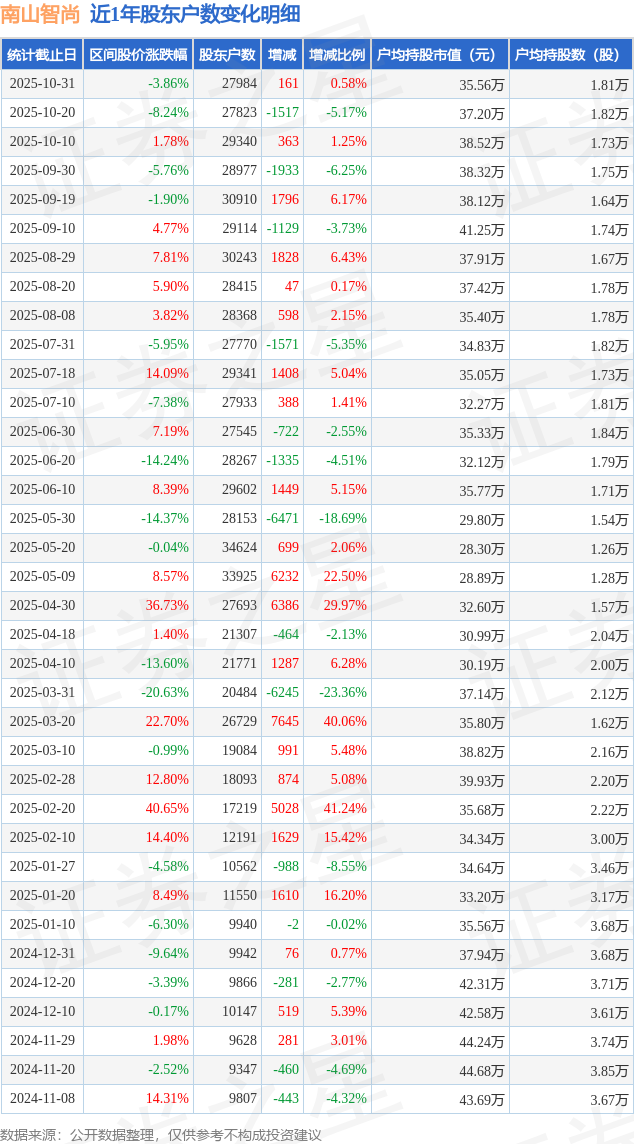Click the 股东户数 column header
This screenshot has width=634, height=1144.
tap(227, 55)
